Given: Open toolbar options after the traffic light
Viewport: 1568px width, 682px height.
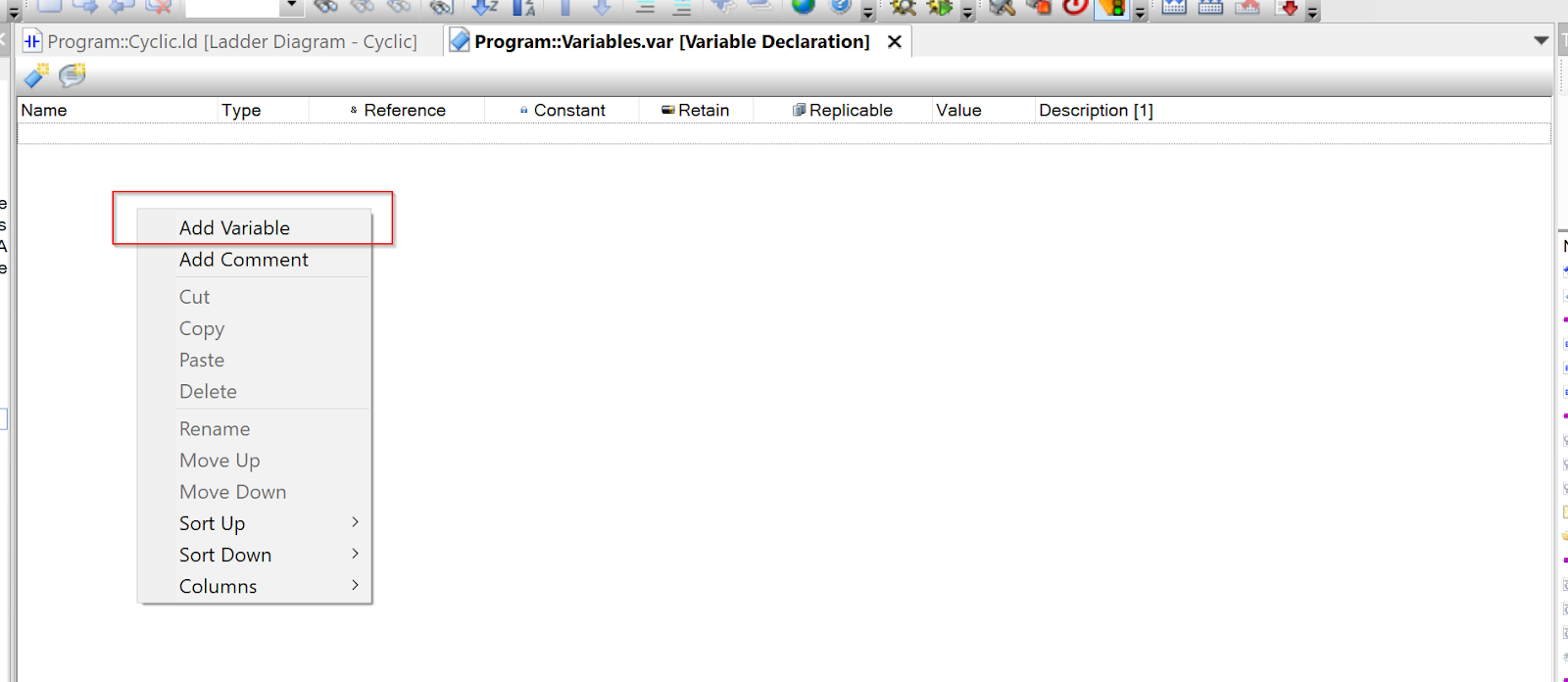Looking at the screenshot, I should point(1140,12).
